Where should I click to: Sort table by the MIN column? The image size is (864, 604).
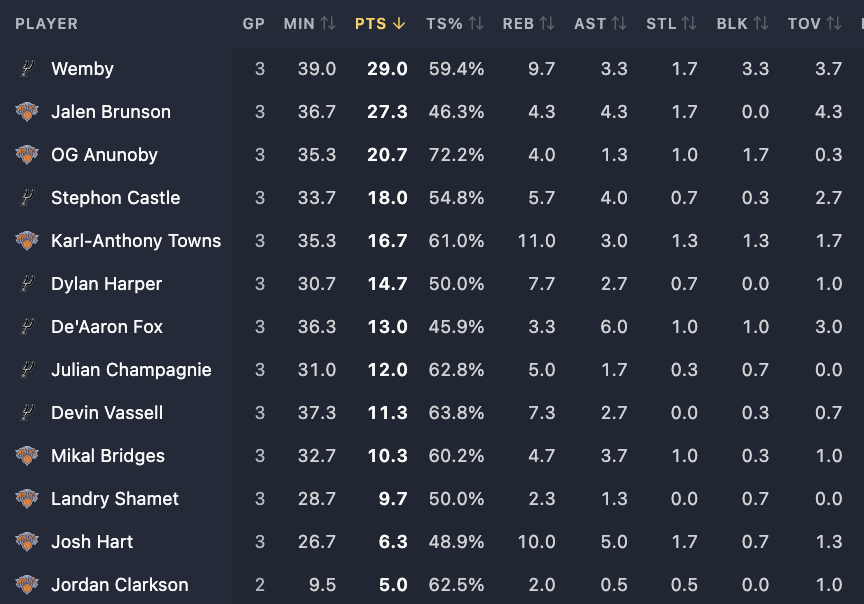[309, 24]
